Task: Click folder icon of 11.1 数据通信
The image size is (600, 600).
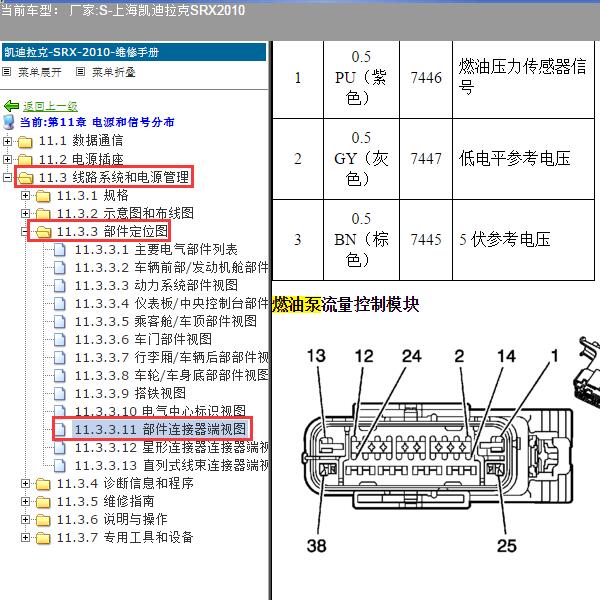Action: (25, 142)
